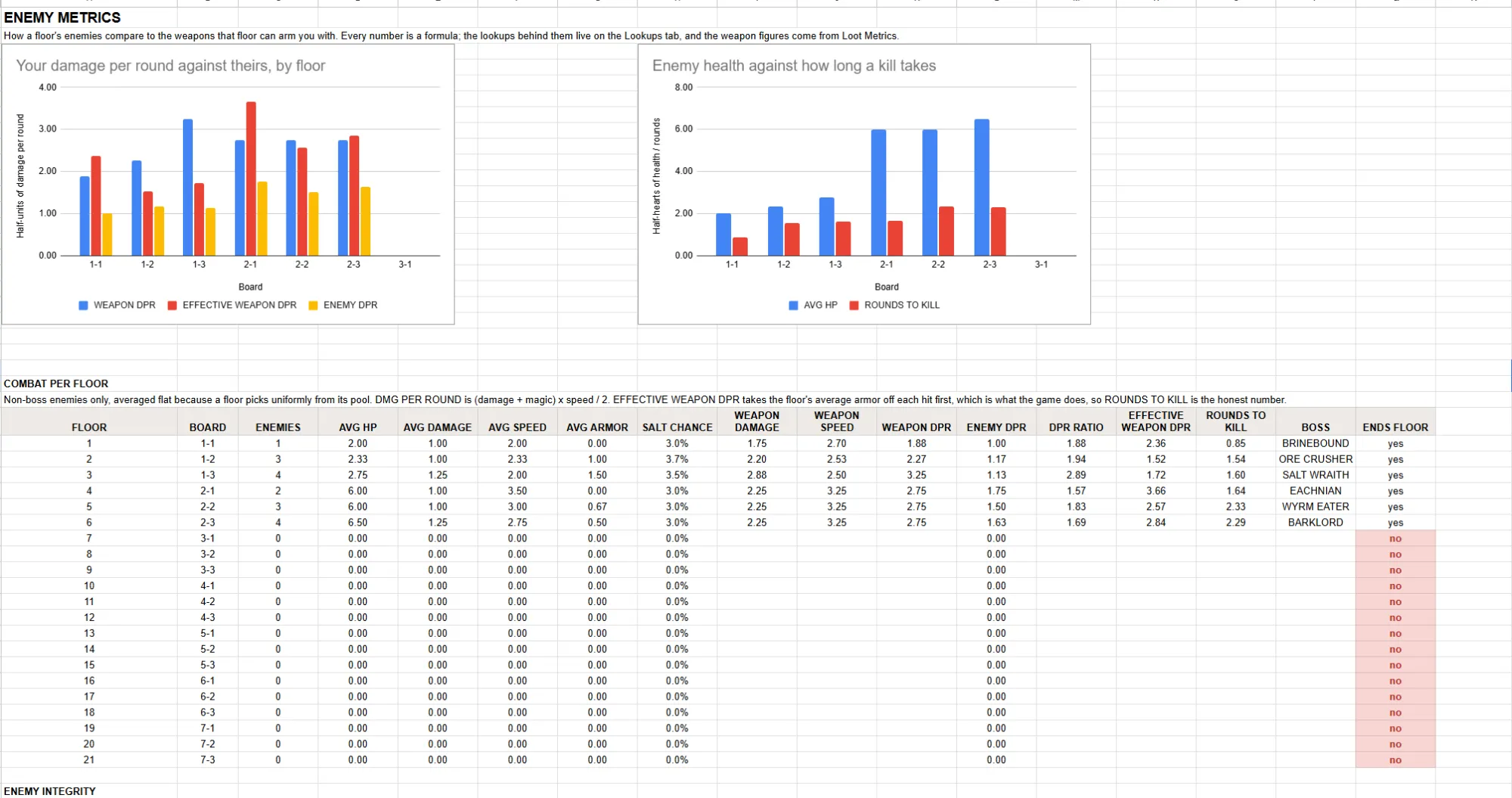Click the BARKLORD boss cell
This screenshot has width=1512, height=798.
pos(1315,523)
